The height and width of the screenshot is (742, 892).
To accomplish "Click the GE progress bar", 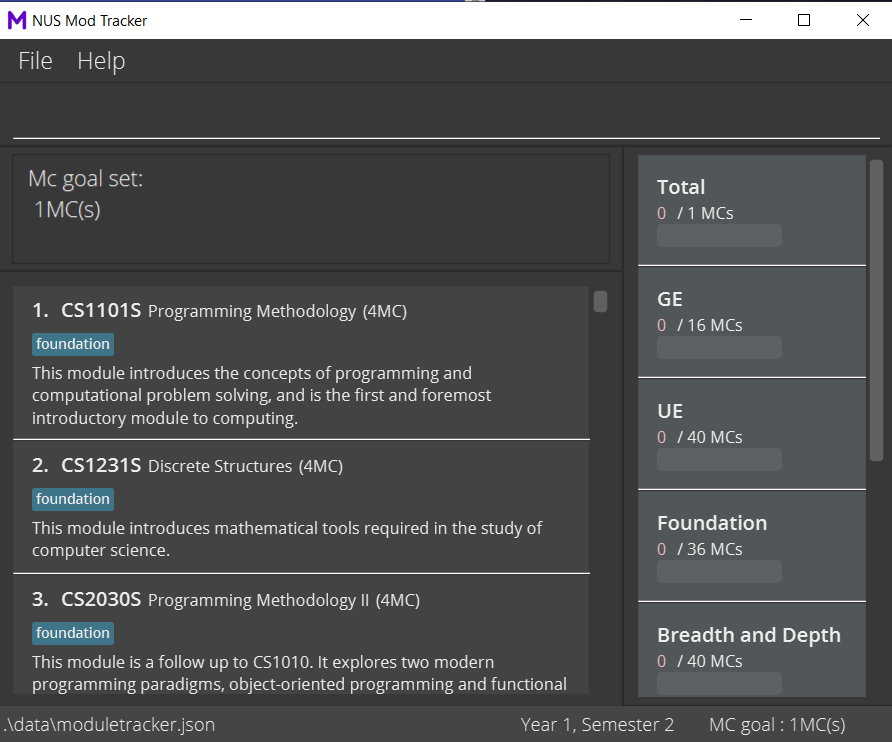I will coord(719,348).
